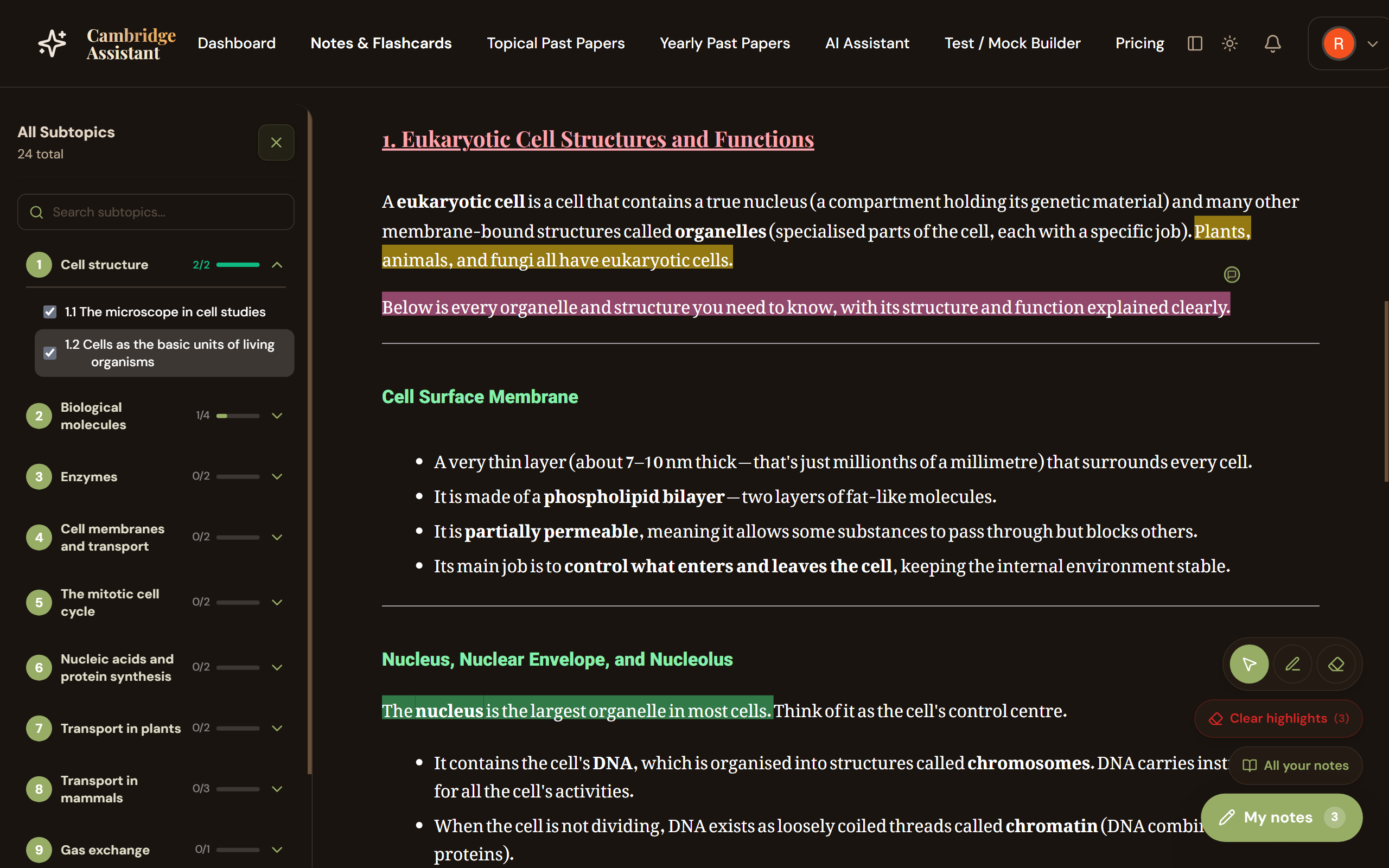Open notifications bell
The image size is (1389, 868).
point(1272,43)
